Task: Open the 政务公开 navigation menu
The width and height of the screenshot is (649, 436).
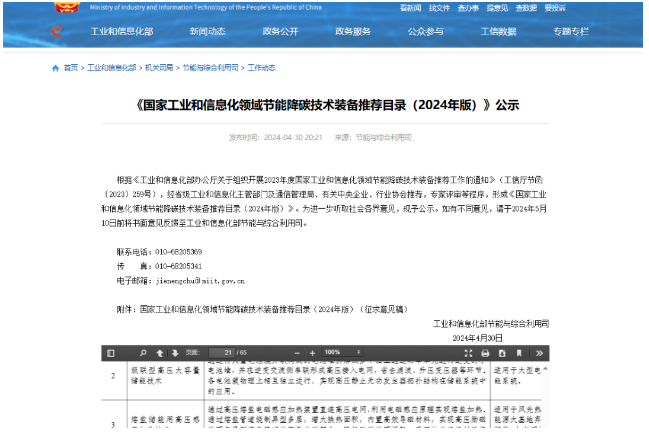Action: [280, 31]
